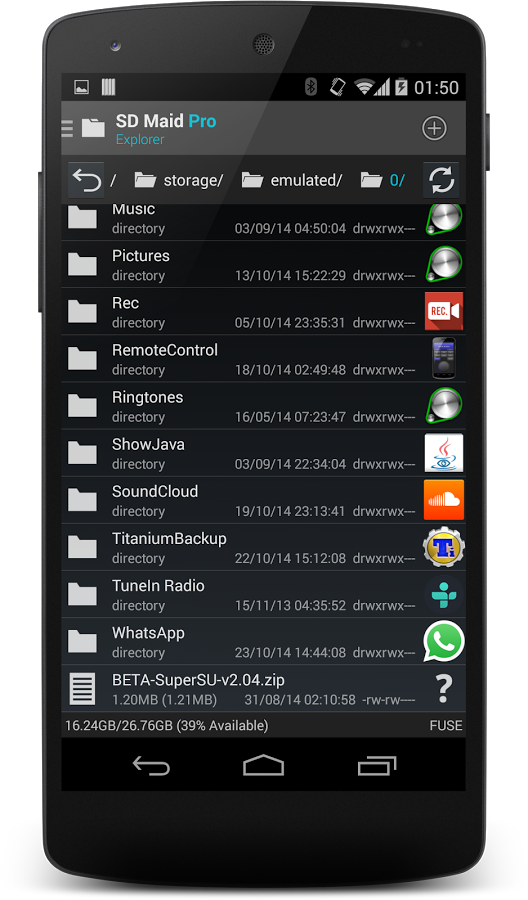Tap the Wi-Fi signal status icon
The image size is (528, 900).
[x=363, y=87]
